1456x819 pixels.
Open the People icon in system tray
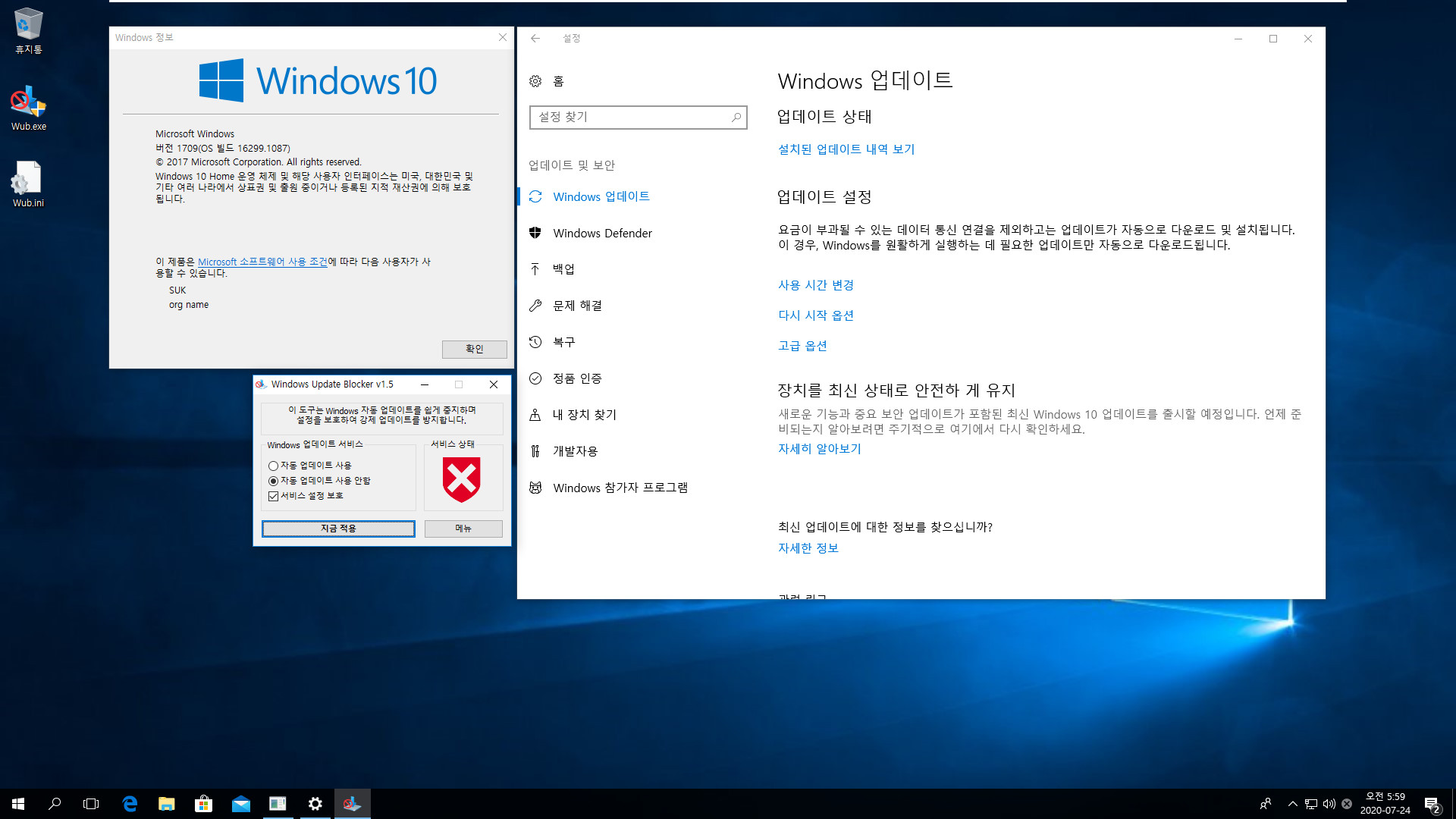[x=1266, y=804]
